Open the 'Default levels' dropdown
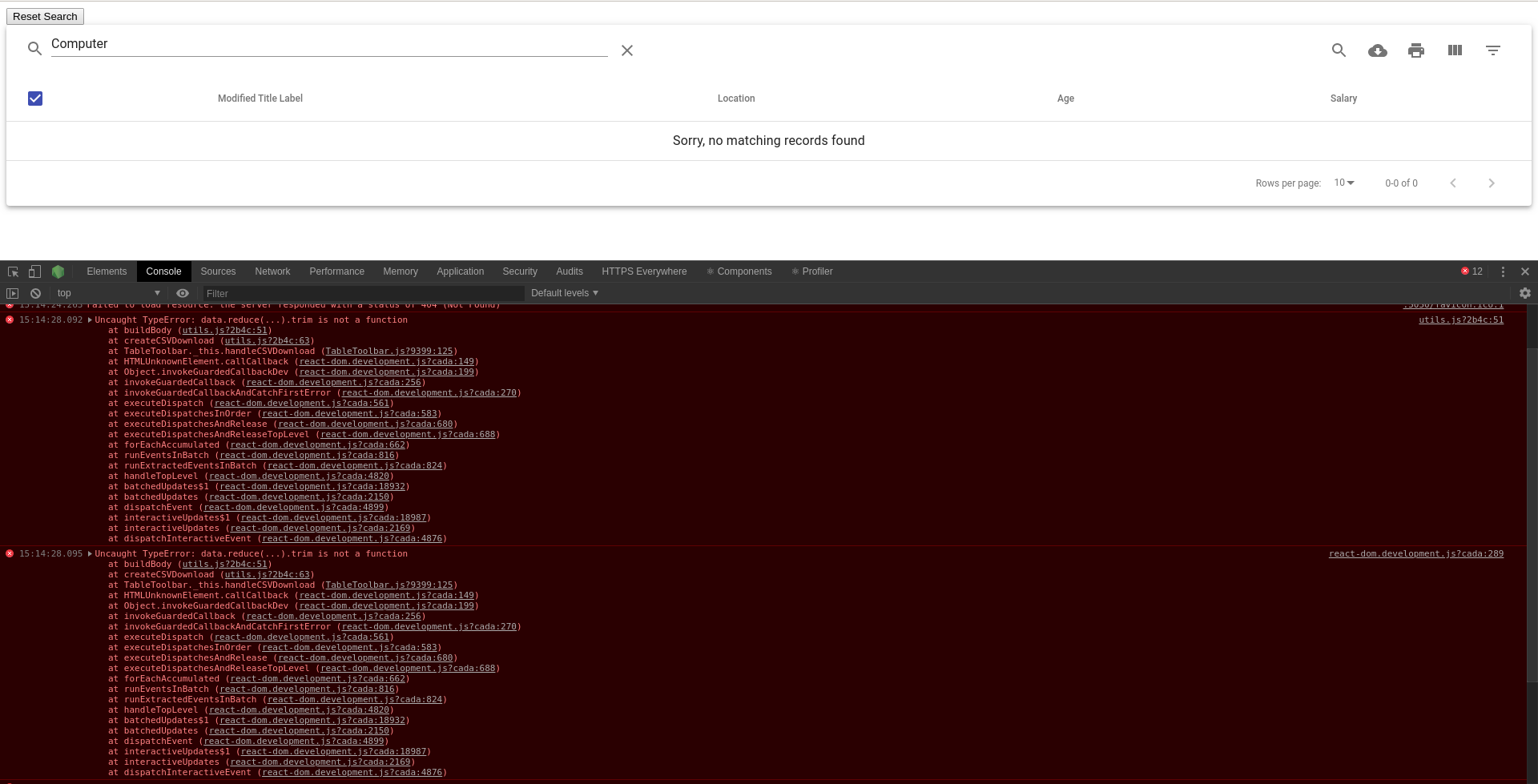Screen dimensions: 1538x784 point(563,293)
